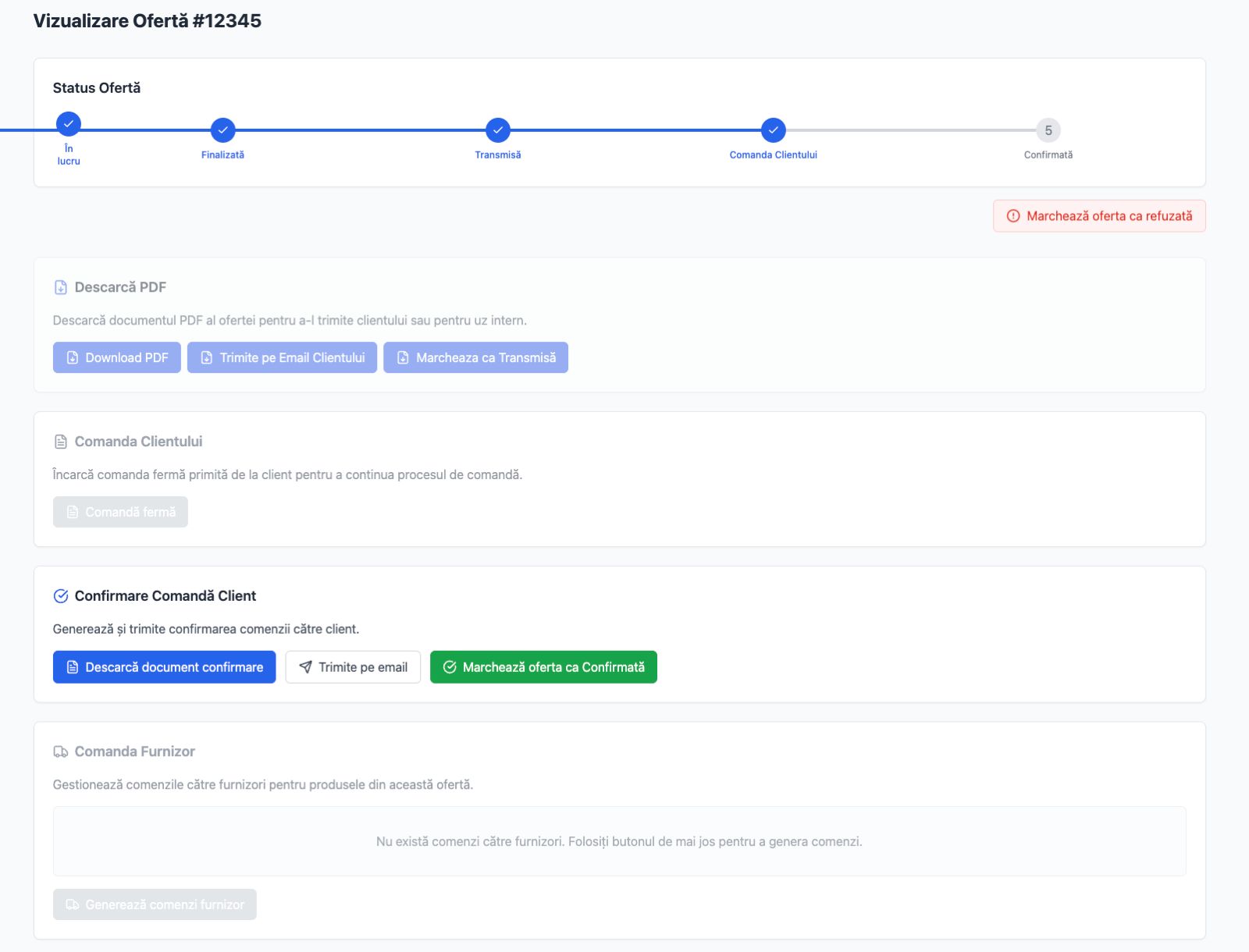Click step 5 'Confirmată' circle
The height and width of the screenshot is (952, 1249).
tap(1048, 130)
